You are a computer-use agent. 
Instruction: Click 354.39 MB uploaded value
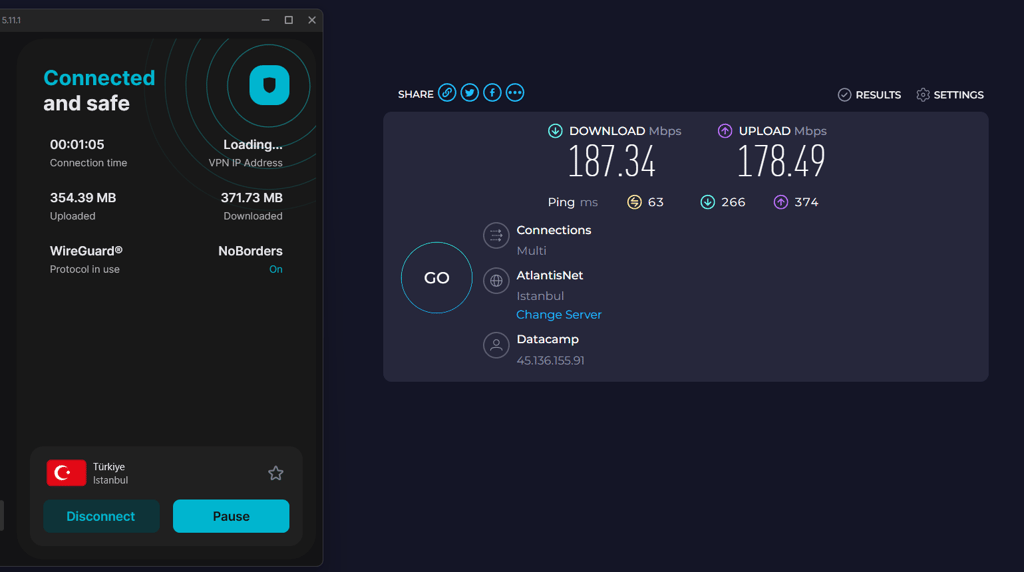coord(83,198)
